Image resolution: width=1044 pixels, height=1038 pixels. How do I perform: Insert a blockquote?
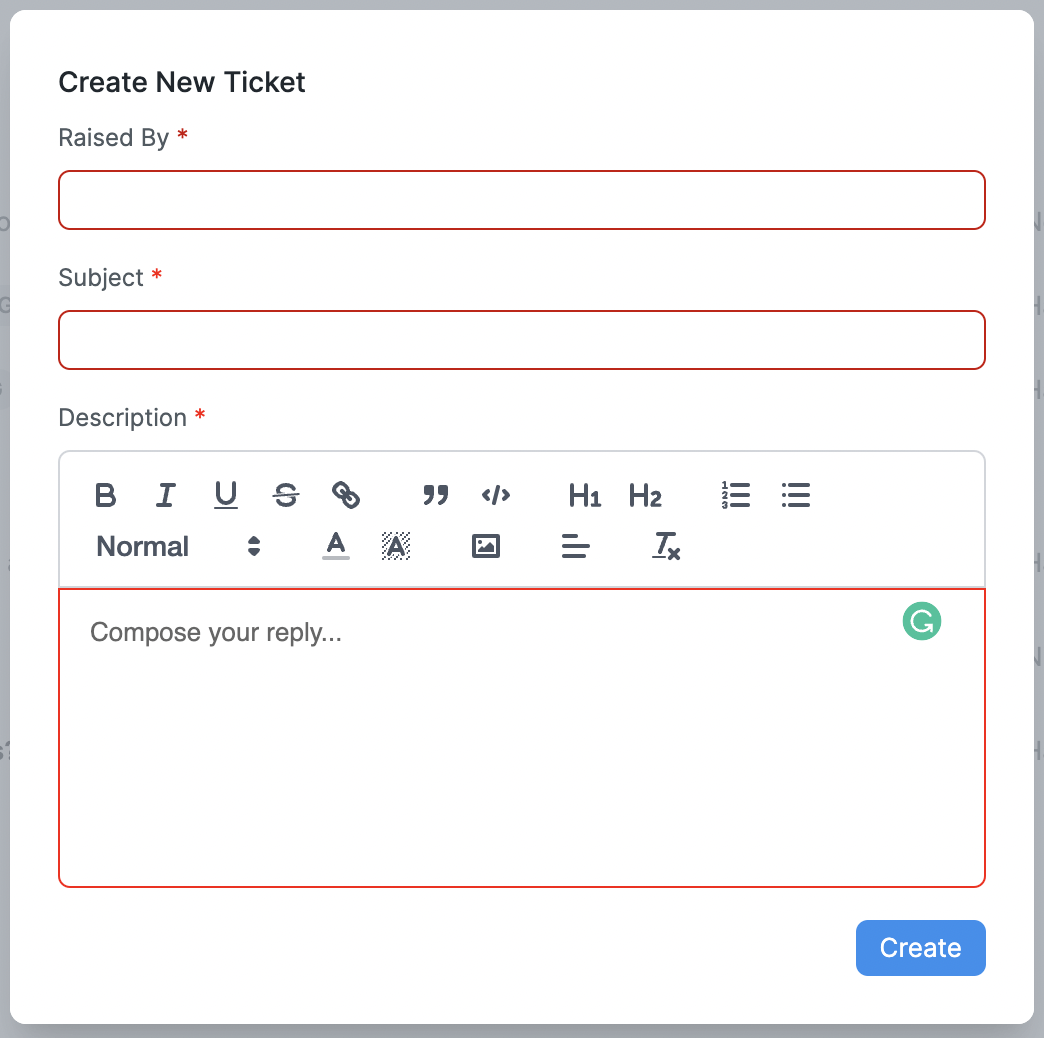click(435, 495)
